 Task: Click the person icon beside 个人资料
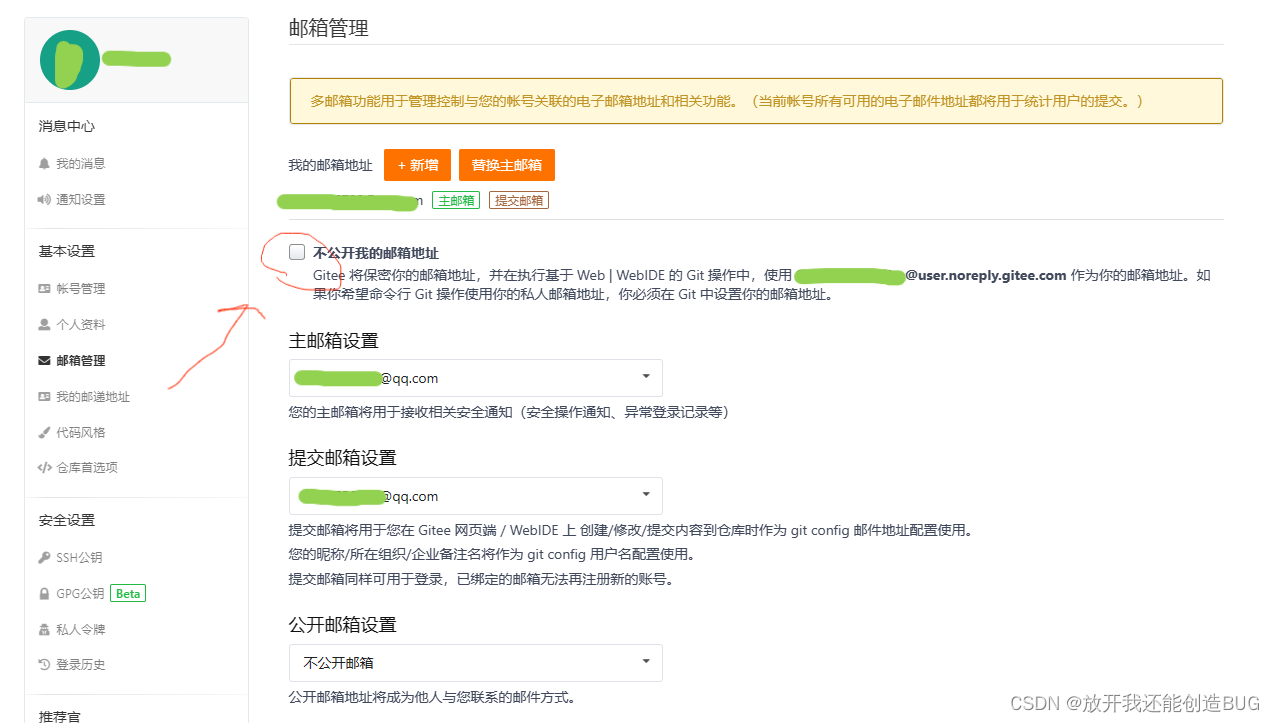[44, 324]
